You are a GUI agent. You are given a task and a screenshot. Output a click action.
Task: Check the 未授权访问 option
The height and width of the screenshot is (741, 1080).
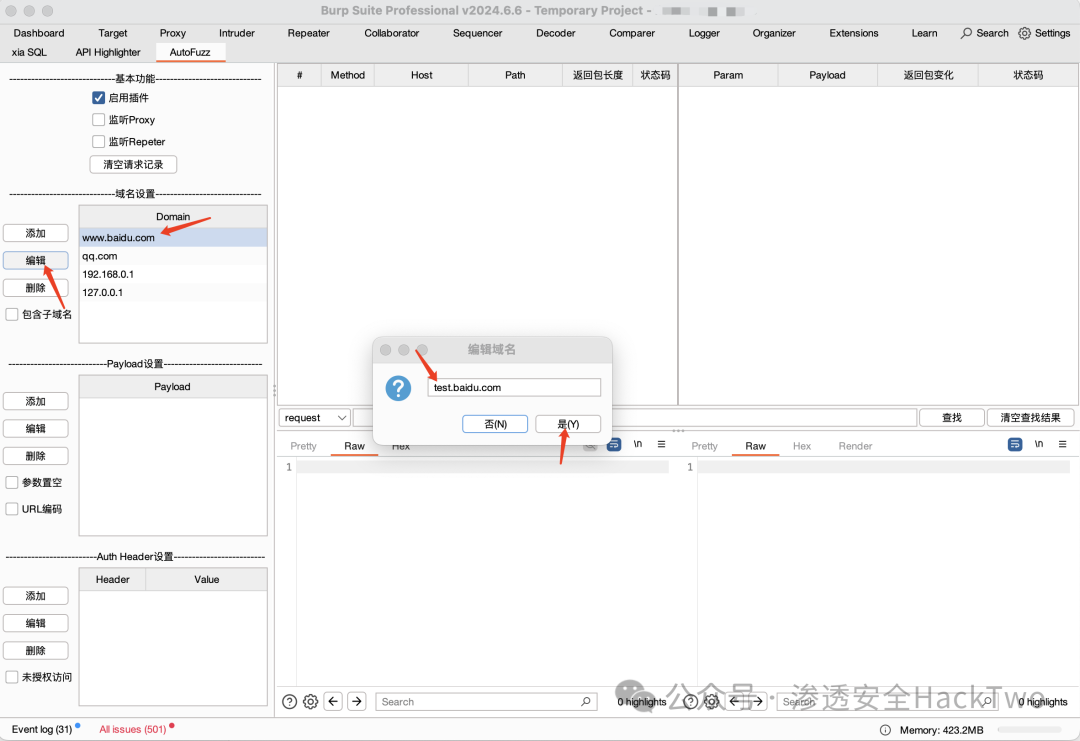click(x=12, y=677)
